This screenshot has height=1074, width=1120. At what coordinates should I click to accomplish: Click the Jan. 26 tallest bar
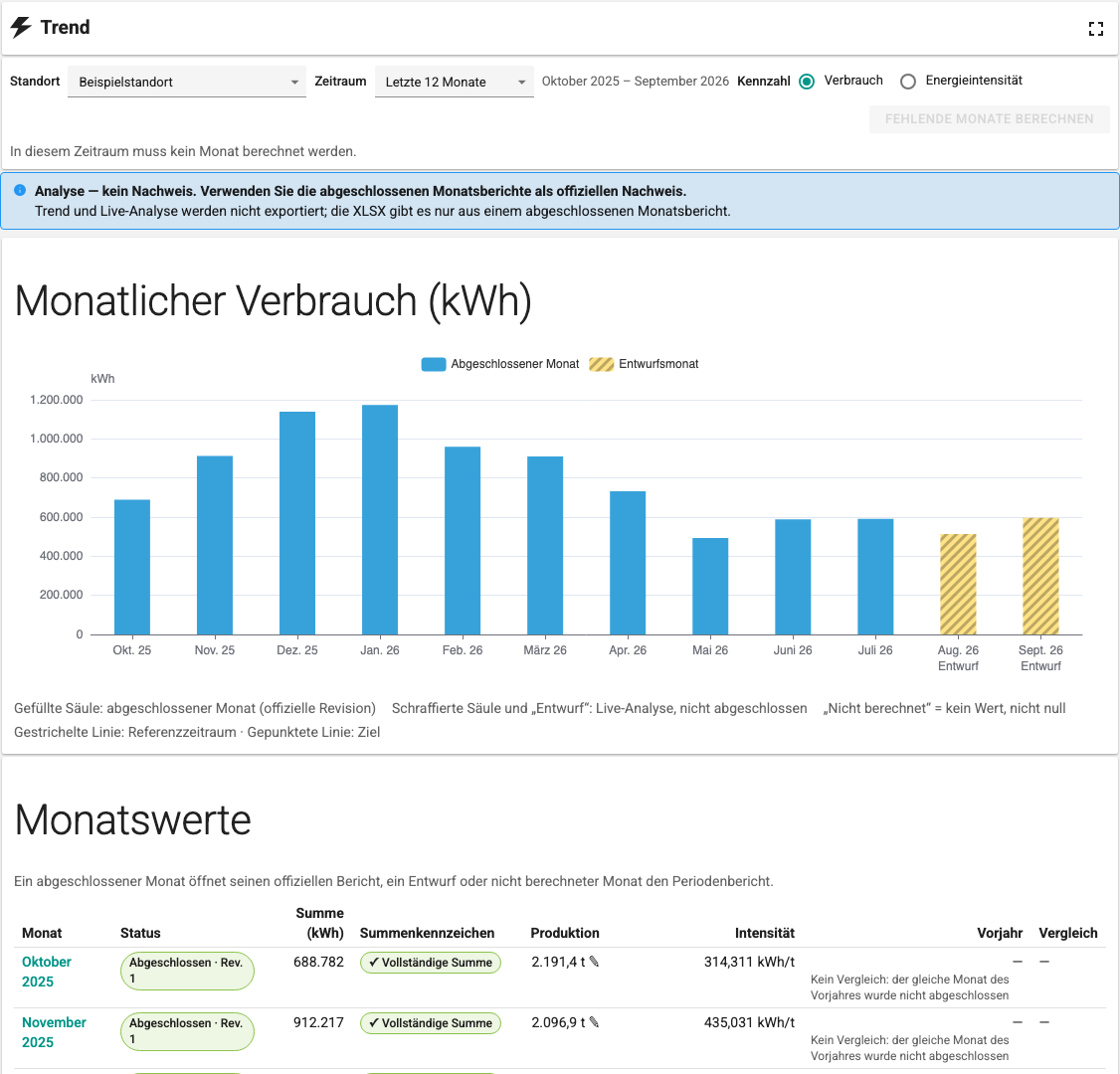click(380, 520)
